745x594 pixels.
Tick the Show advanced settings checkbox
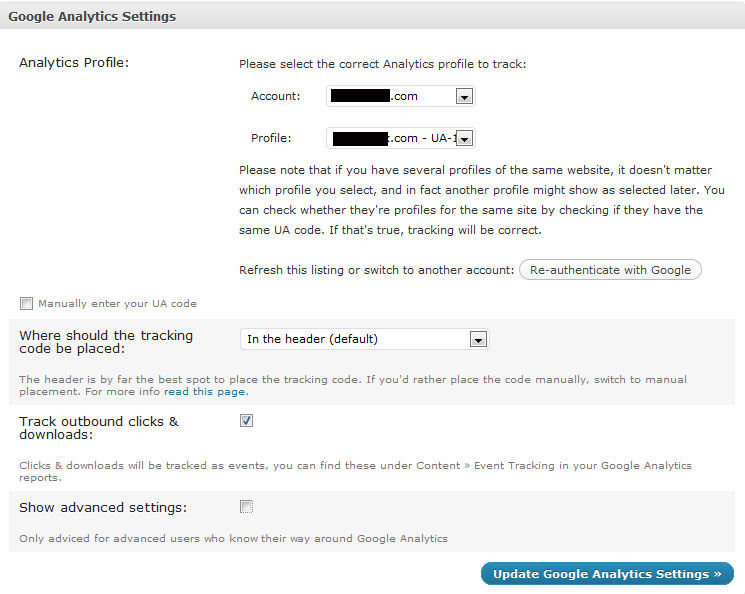(x=247, y=507)
